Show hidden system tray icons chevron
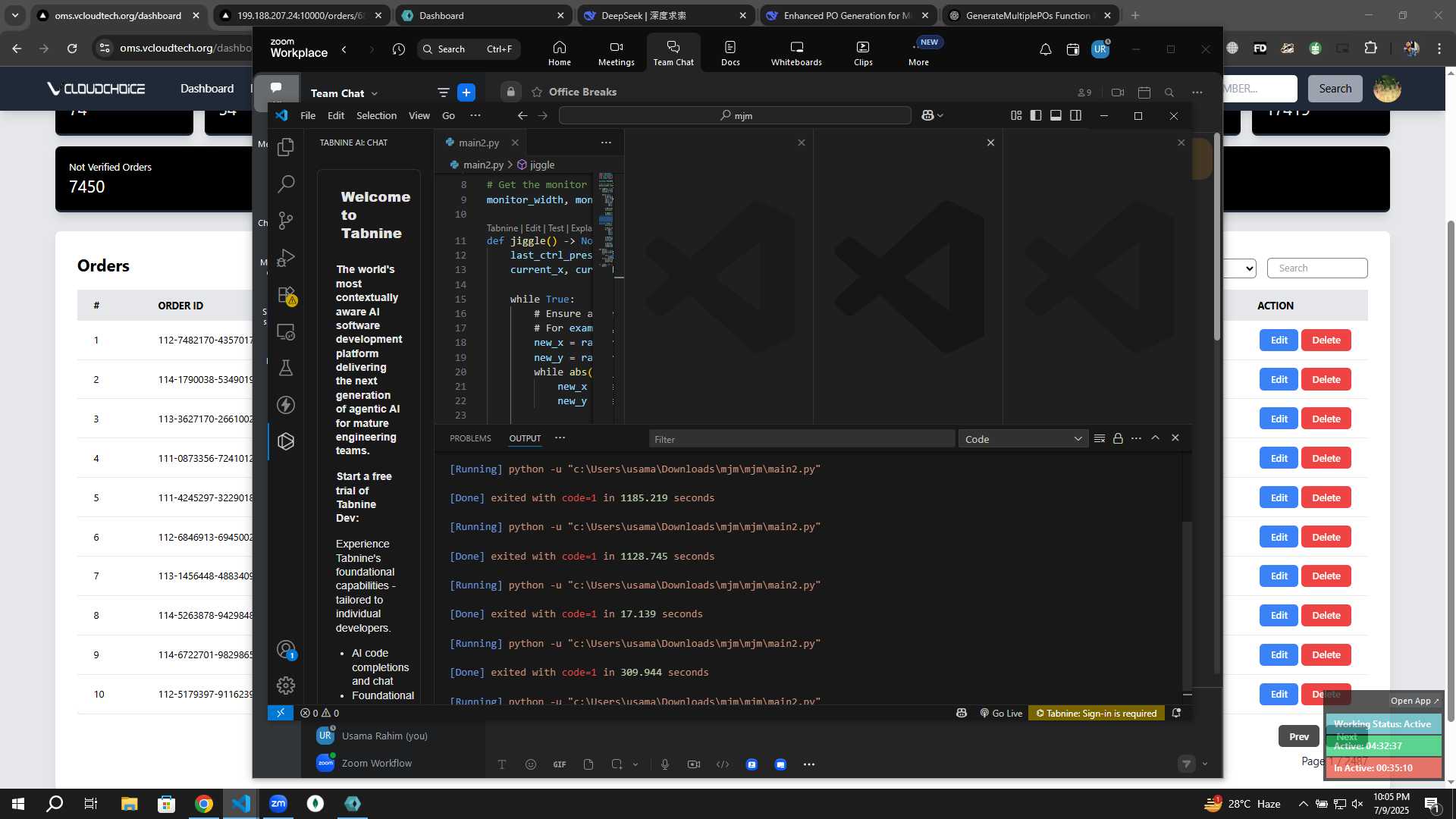This screenshot has height=819, width=1456. 1303,804
